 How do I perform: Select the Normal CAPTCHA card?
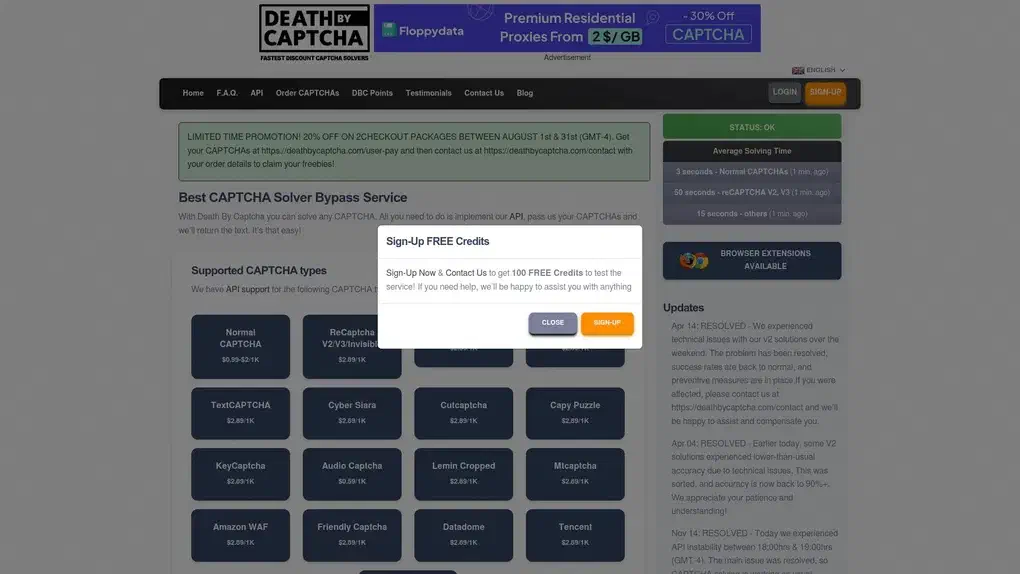coord(240,346)
